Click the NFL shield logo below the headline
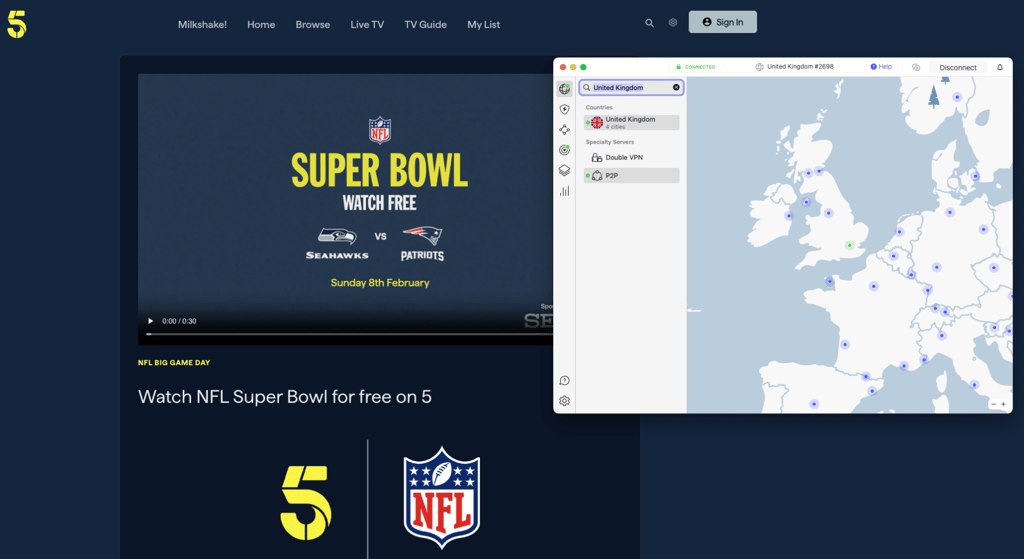This screenshot has height=559, width=1024. [x=441, y=498]
